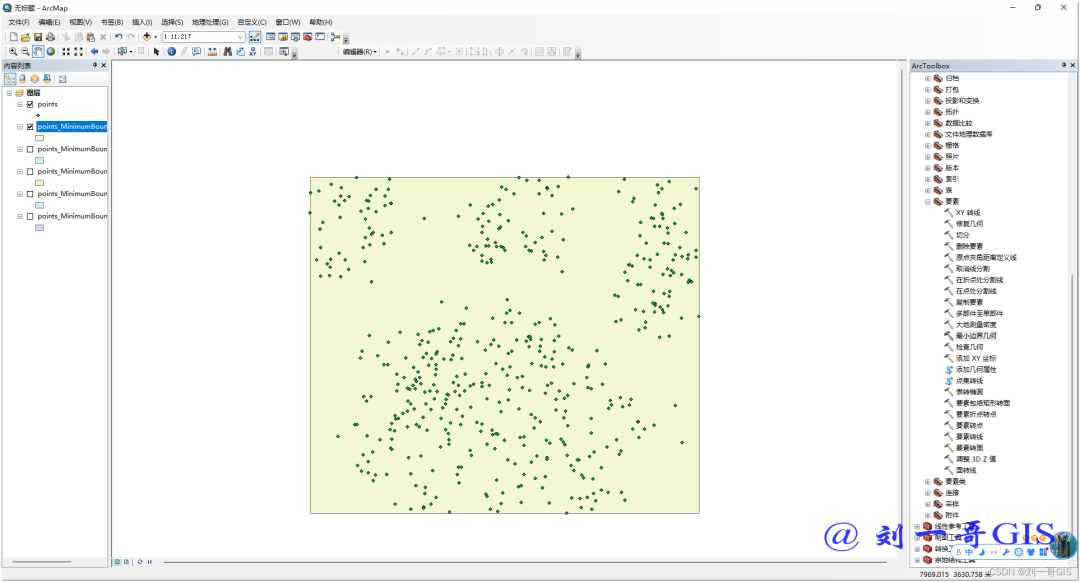Switch contents to List By Source
The image size is (1080, 582).
coord(22,79)
